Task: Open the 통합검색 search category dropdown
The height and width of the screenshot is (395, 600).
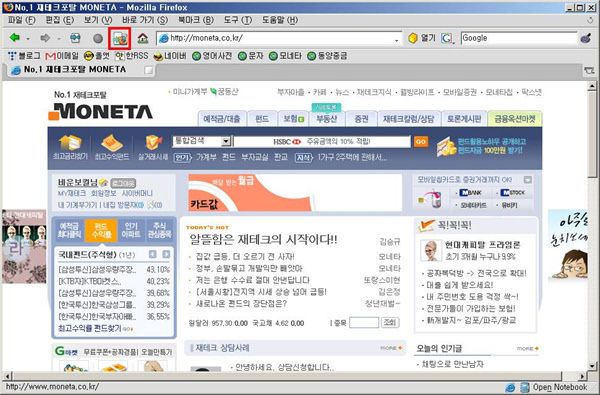Action: click(226, 141)
